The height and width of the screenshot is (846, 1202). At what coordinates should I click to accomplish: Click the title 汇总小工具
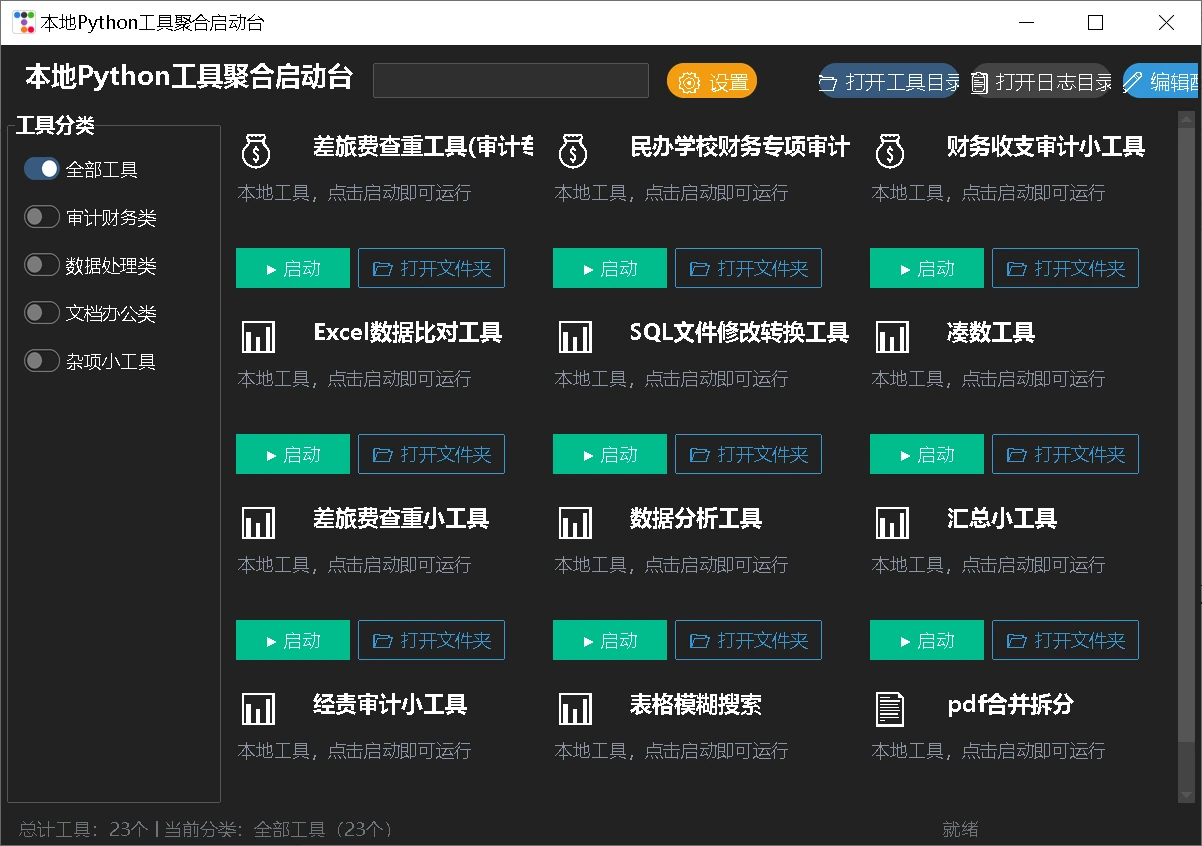point(1002,518)
